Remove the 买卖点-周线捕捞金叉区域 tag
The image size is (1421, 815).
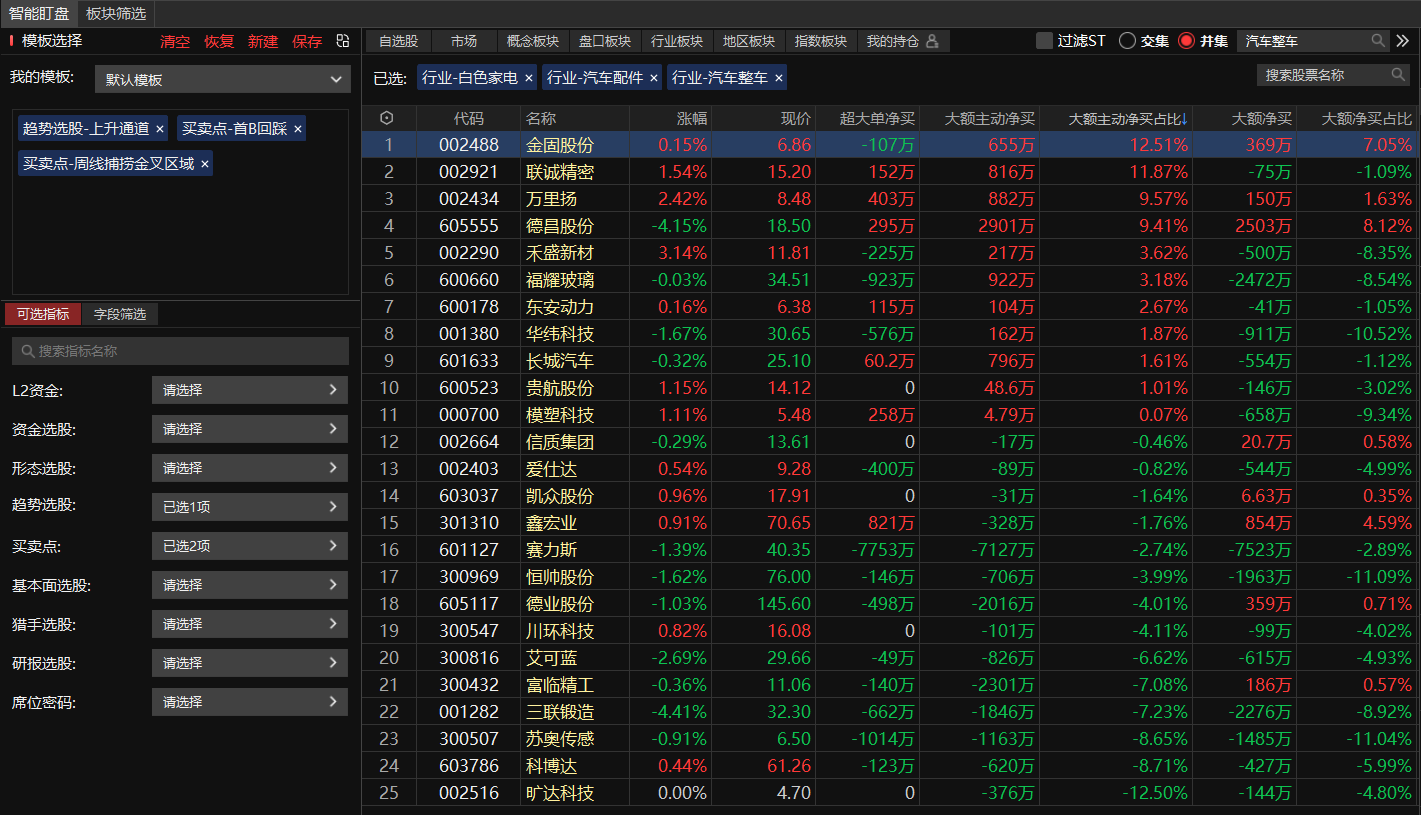[205, 164]
